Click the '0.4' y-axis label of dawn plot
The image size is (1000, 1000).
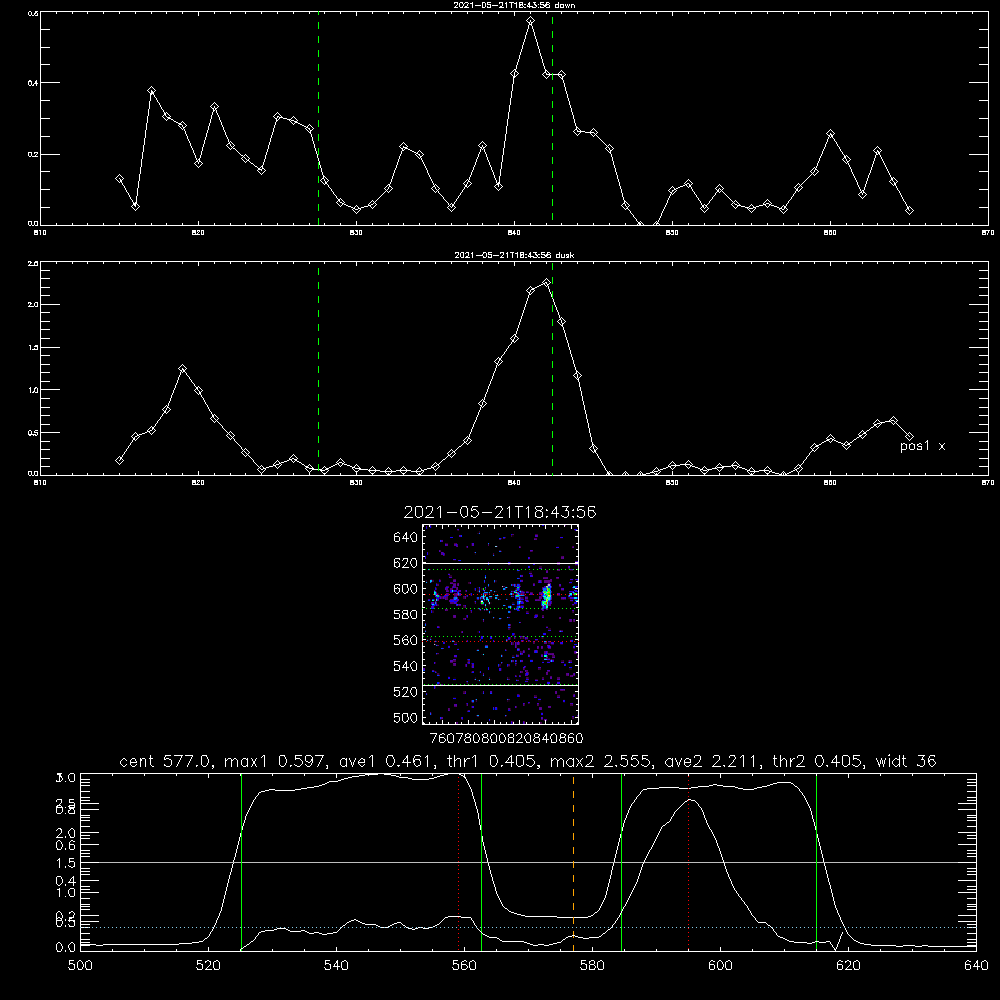tap(34, 83)
